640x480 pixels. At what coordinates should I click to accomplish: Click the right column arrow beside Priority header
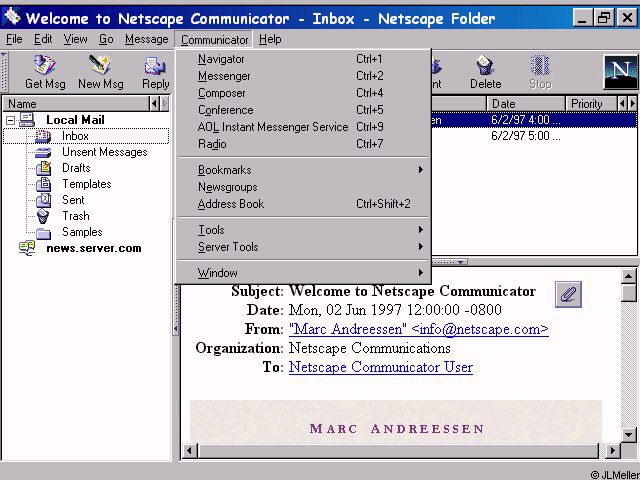632,104
